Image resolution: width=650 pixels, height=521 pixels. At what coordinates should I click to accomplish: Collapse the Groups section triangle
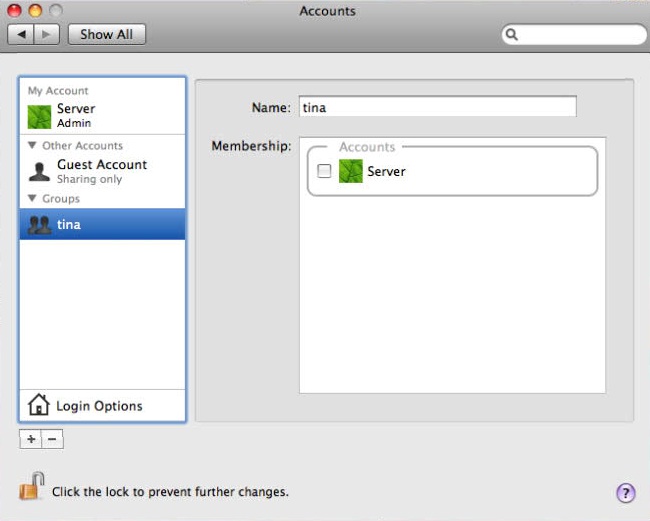pyautogui.click(x=32, y=198)
